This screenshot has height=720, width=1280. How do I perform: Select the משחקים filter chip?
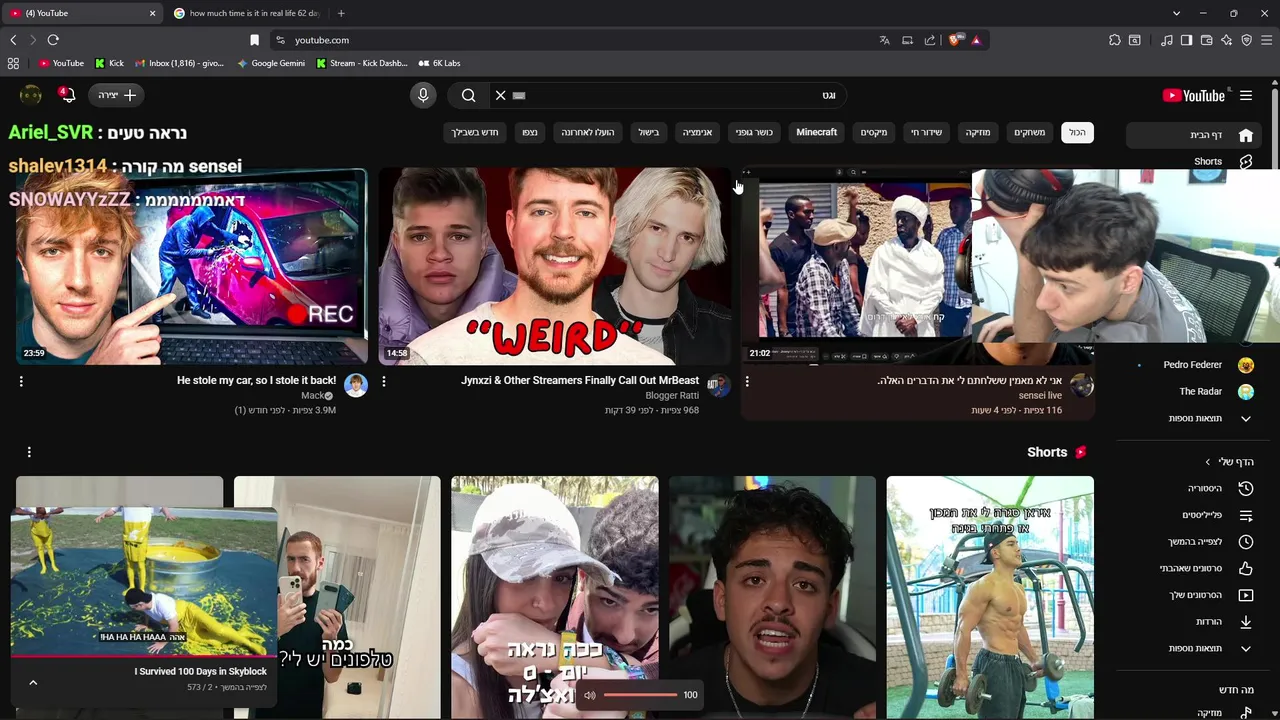pyautogui.click(x=1030, y=132)
